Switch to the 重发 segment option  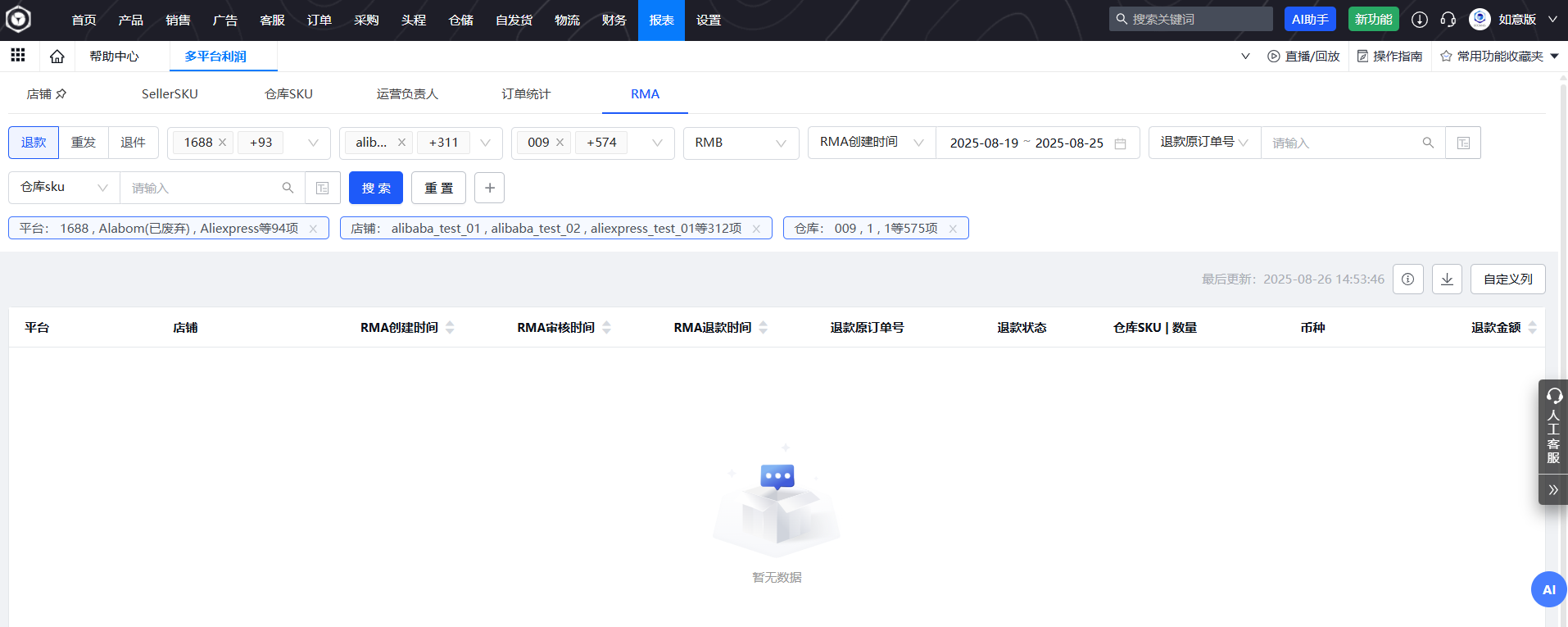click(84, 143)
